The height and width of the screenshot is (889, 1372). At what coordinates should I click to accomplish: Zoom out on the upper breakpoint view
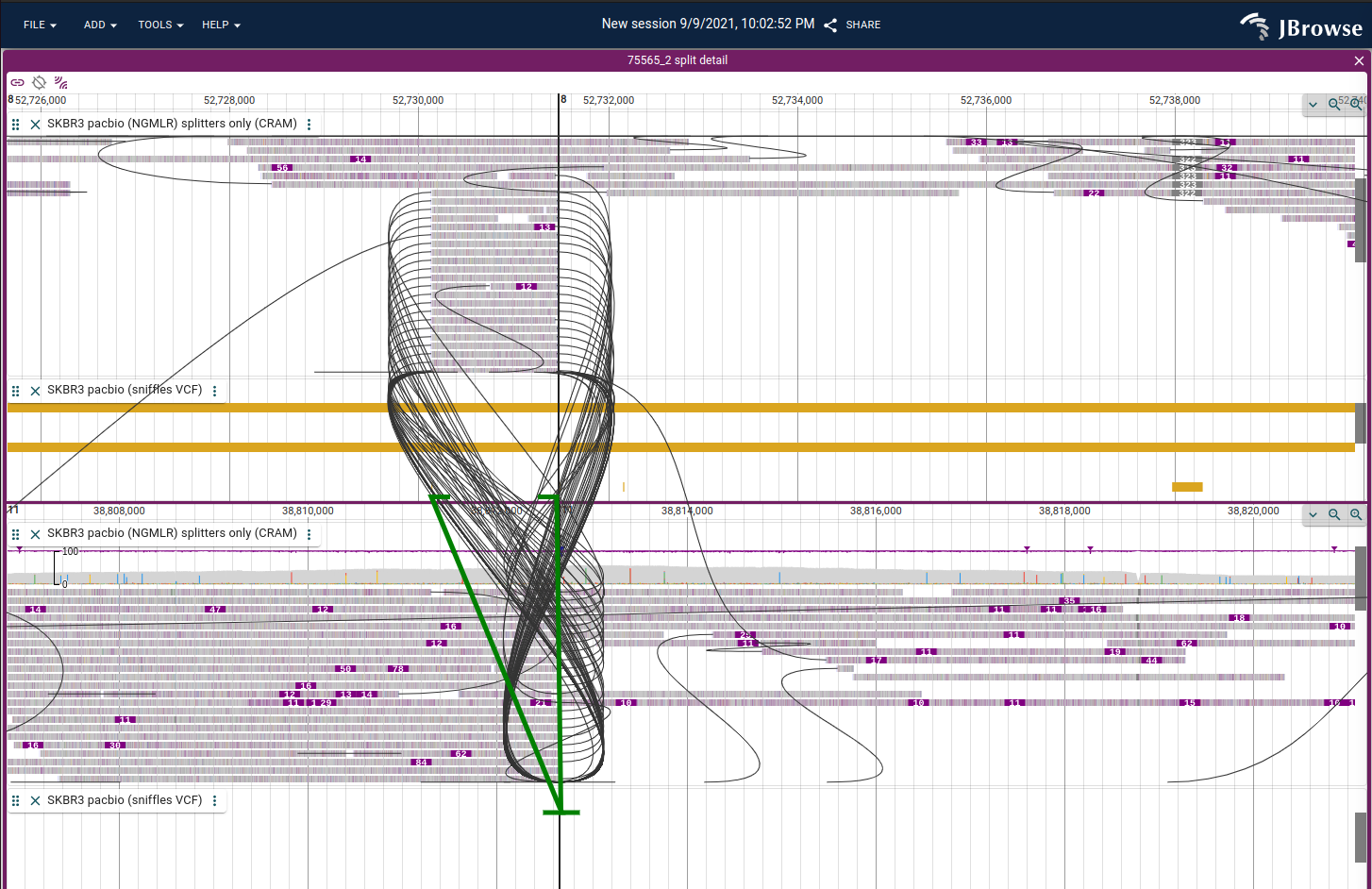point(1333,104)
